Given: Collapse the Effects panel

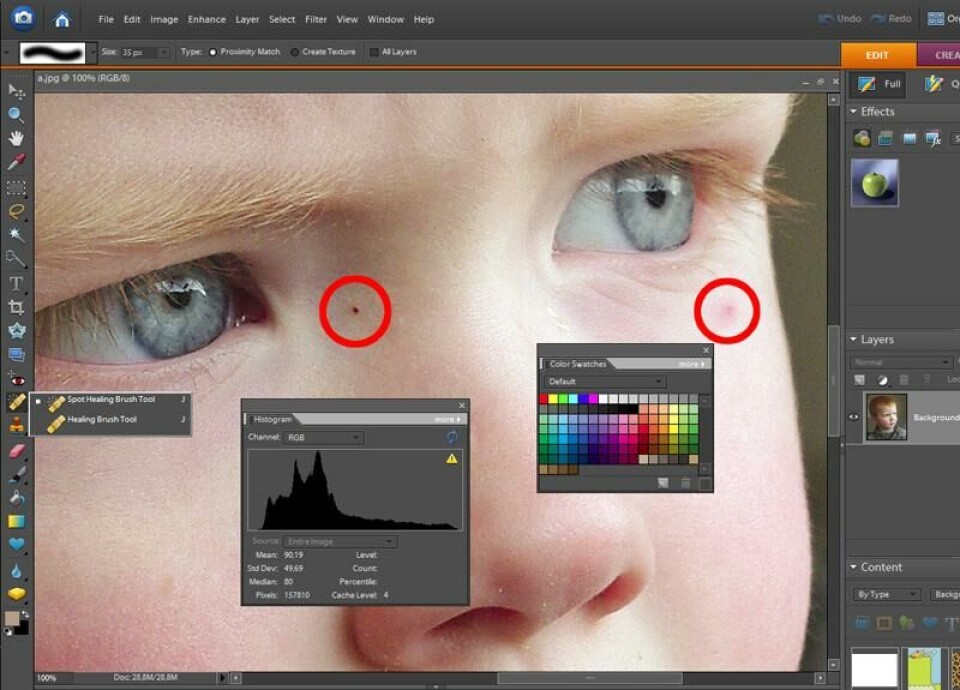Looking at the screenshot, I should click(853, 111).
